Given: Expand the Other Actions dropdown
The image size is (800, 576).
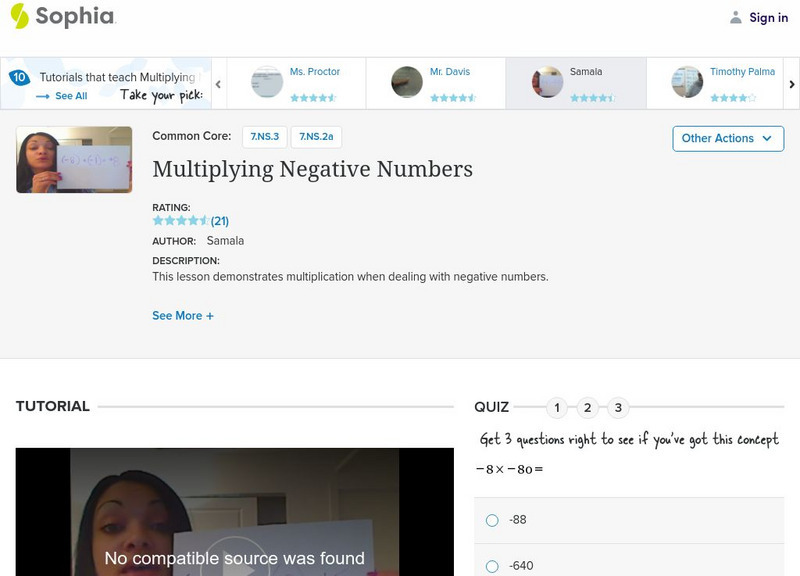Looking at the screenshot, I should click(728, 139).
